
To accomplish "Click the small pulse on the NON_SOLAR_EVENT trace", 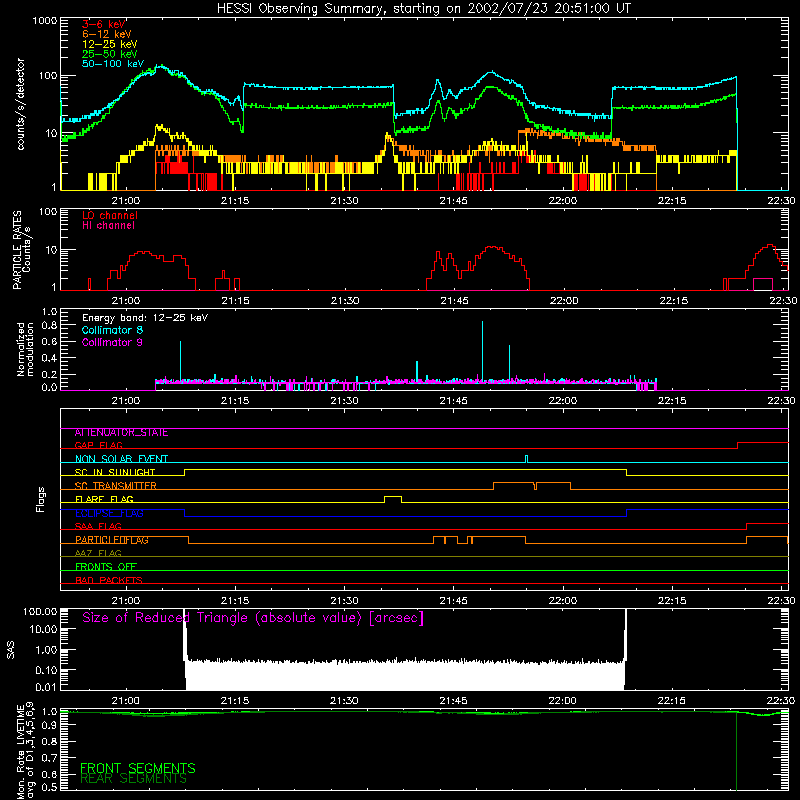I will coord(527,459).
